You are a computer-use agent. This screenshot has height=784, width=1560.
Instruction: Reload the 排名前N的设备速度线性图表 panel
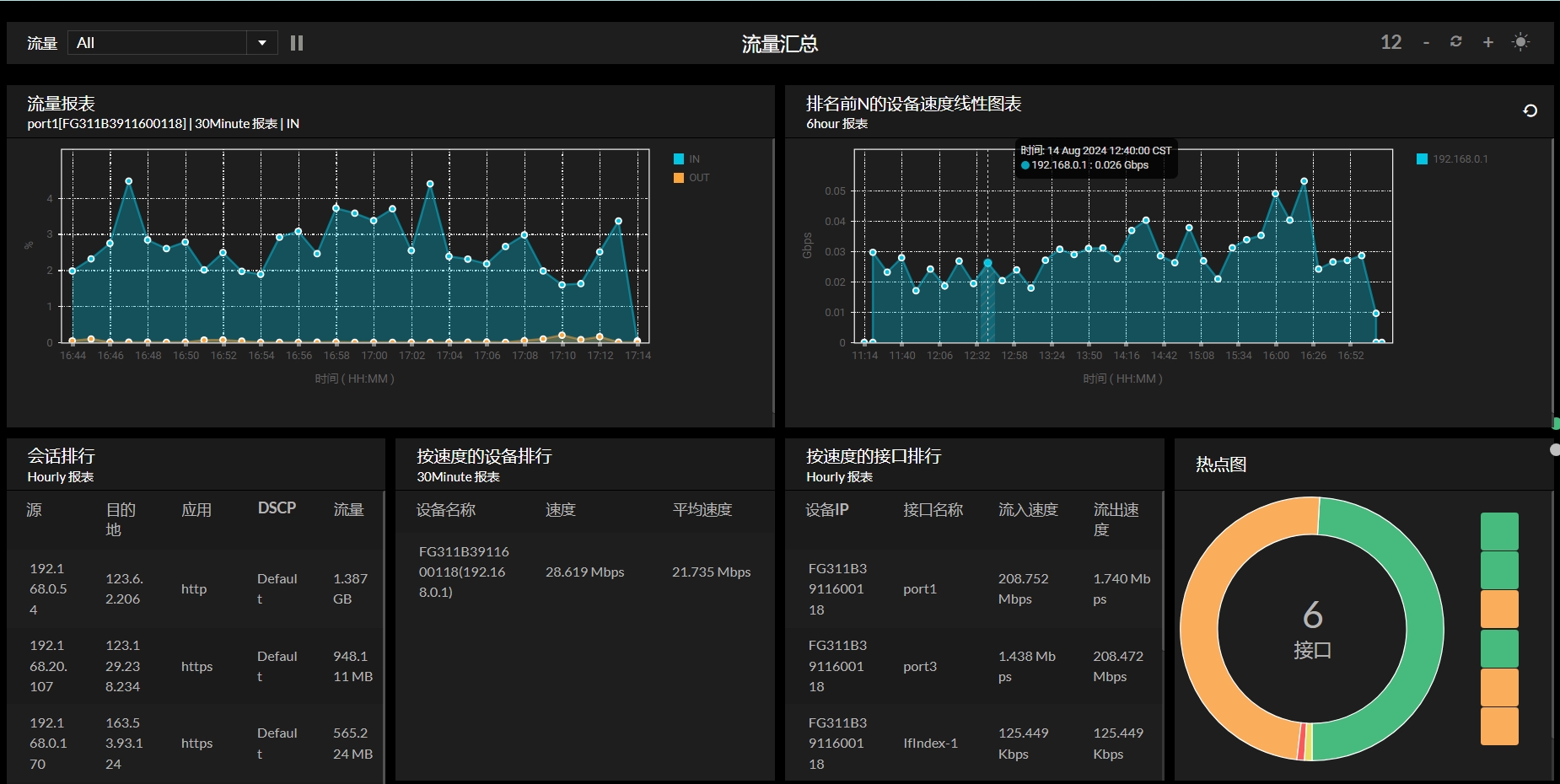coord(1530,110)
